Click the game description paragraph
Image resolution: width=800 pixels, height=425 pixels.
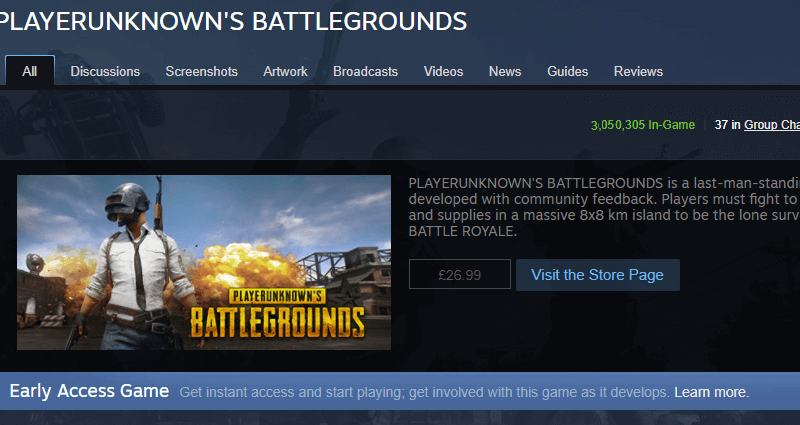(604, 207)
